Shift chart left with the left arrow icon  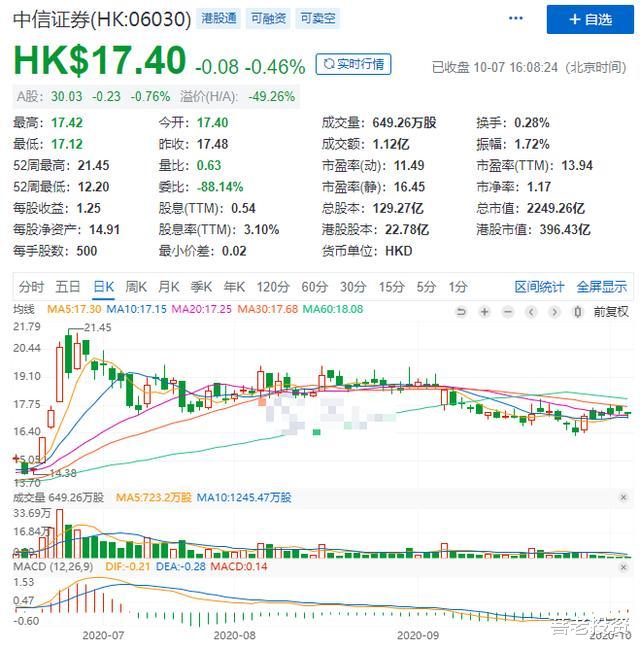click(x=532, y=312)
